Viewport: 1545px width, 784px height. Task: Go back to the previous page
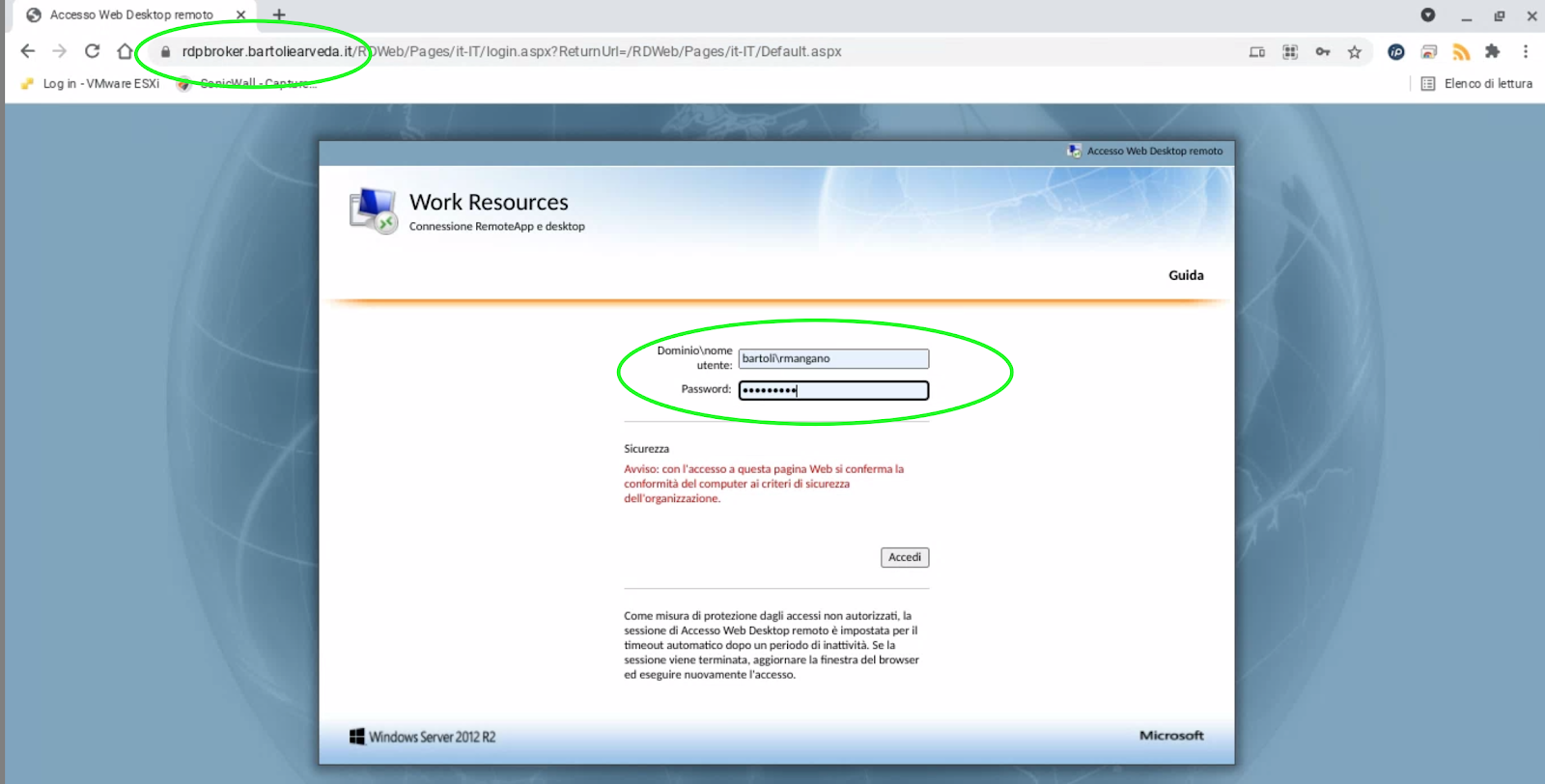pos(27,51)
